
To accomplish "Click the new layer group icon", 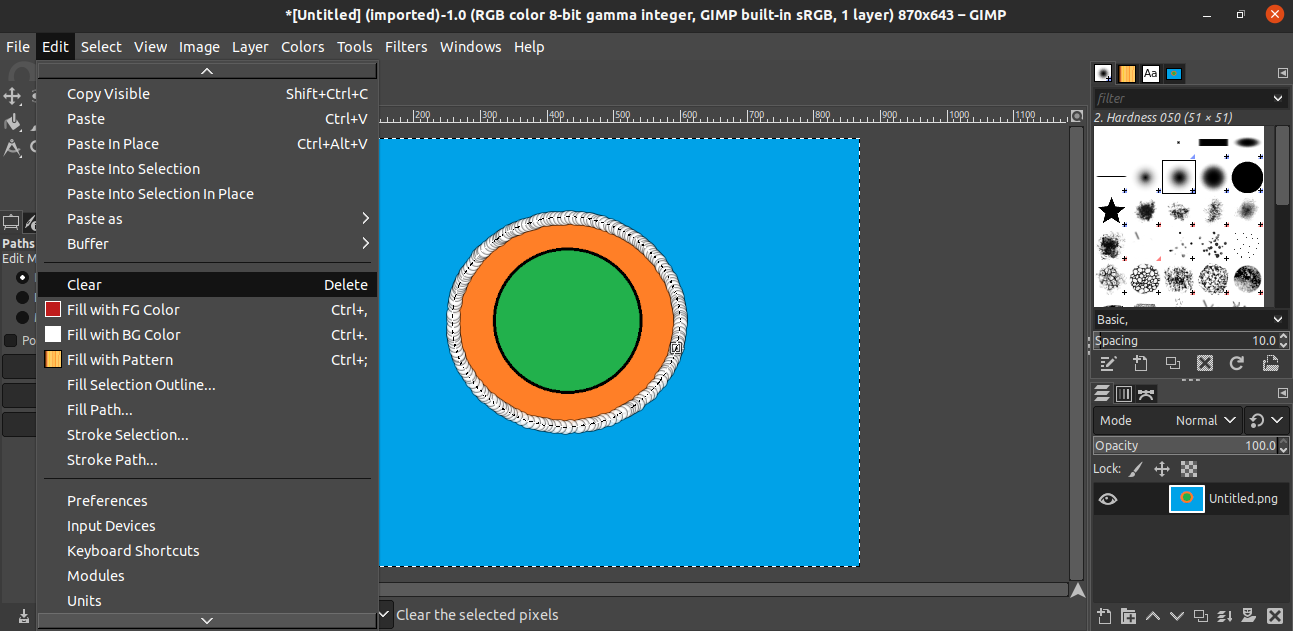I will pyautogui.click(x=1128, y=615).
